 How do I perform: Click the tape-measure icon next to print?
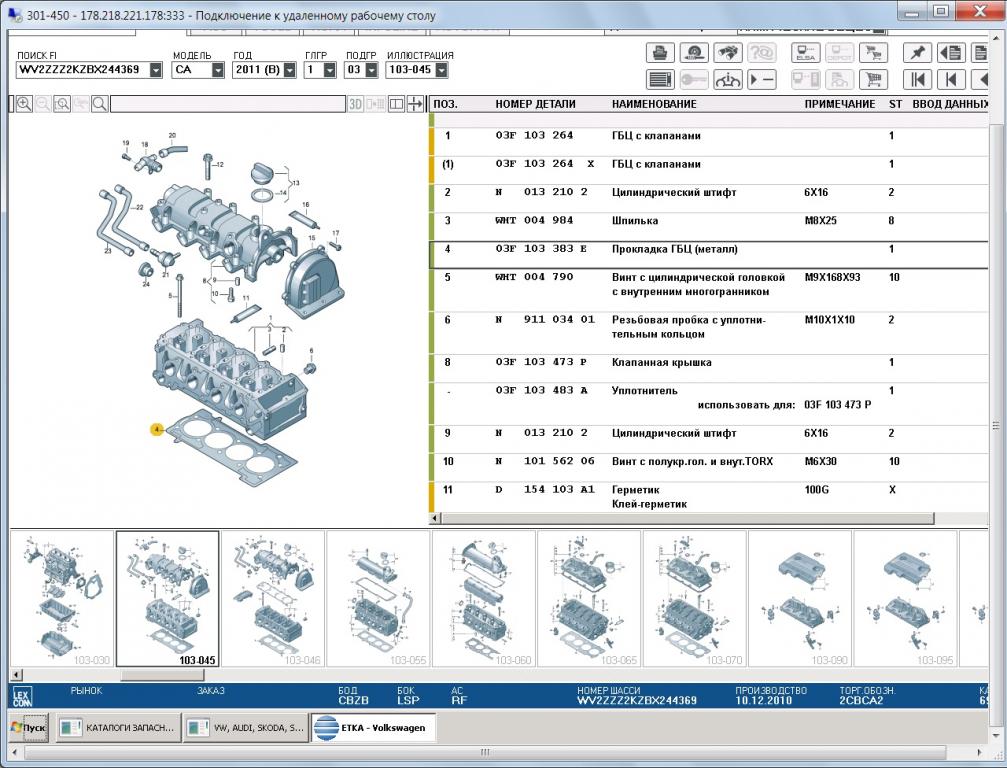tap(694, 53)
